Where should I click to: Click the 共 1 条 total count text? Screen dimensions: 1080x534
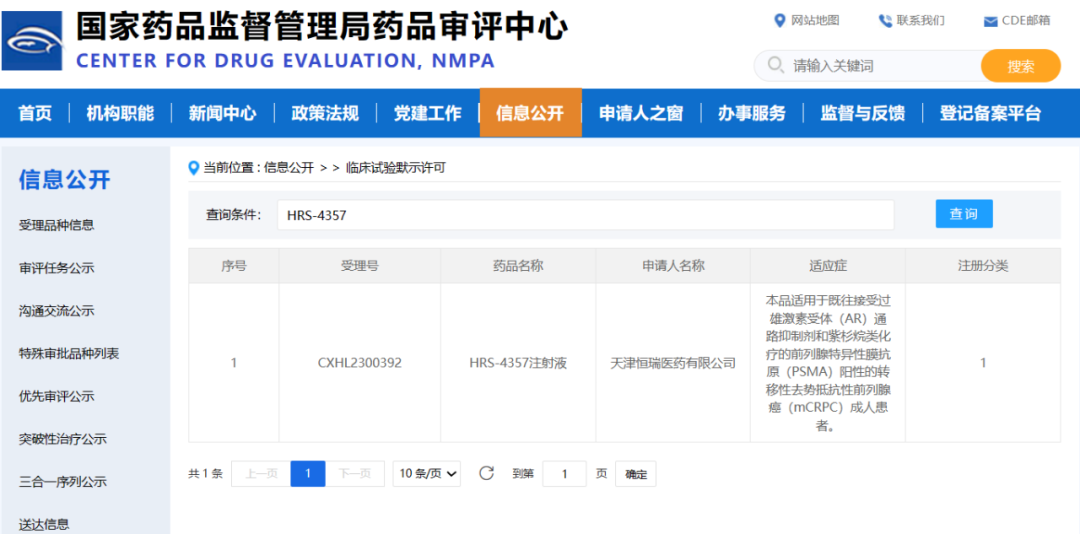(205, 474)
